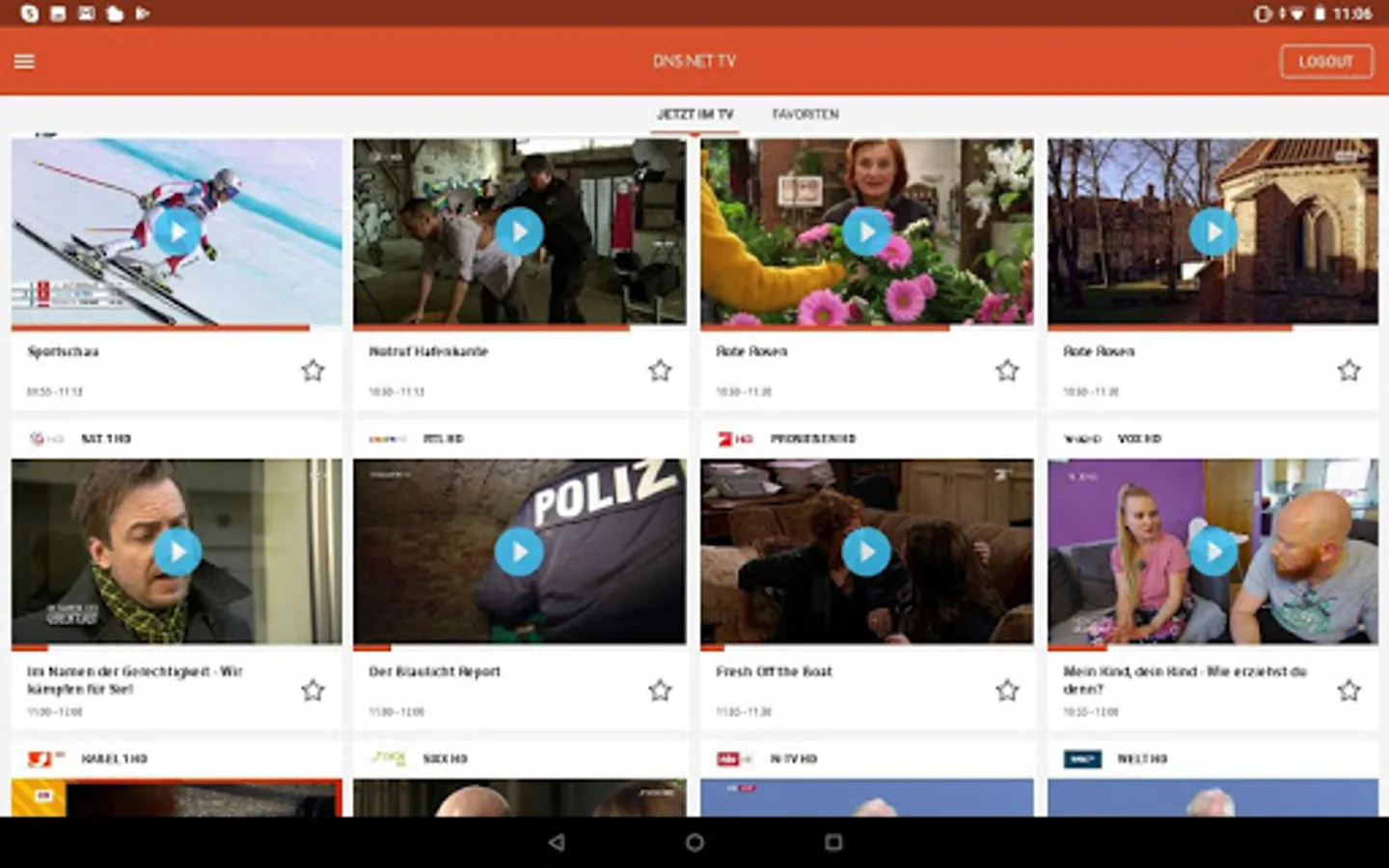Click the ProSieben HD channel logo
The image size is (1389, 868).
click(x=735, y=439)
